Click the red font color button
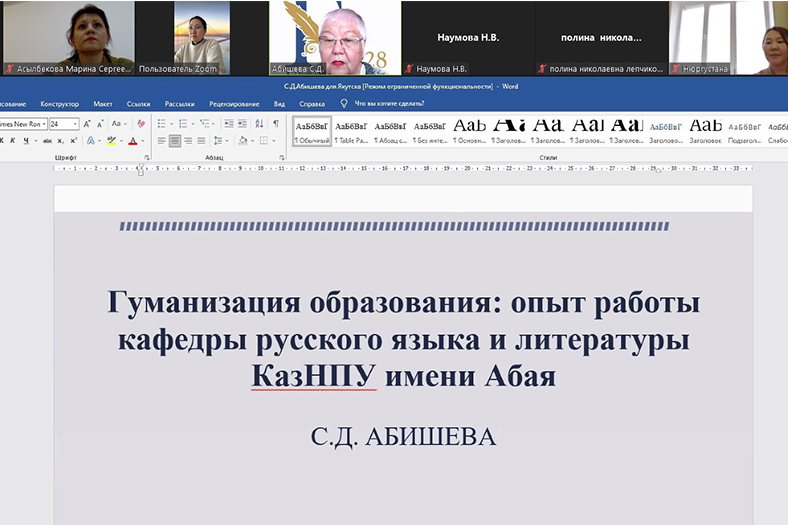 coord(132,141)
